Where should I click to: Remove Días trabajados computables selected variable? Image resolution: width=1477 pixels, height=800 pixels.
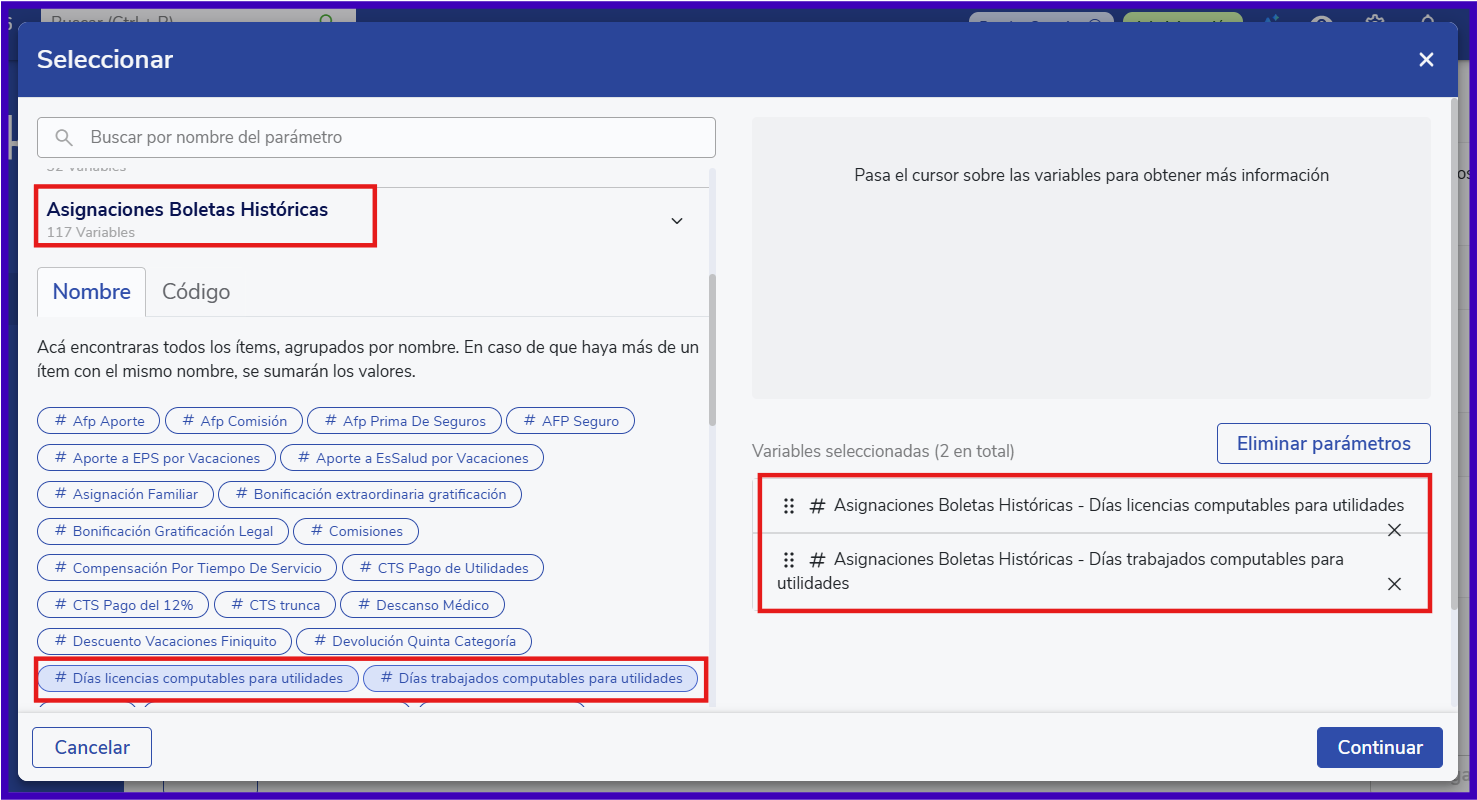[x=1393, y=584]
